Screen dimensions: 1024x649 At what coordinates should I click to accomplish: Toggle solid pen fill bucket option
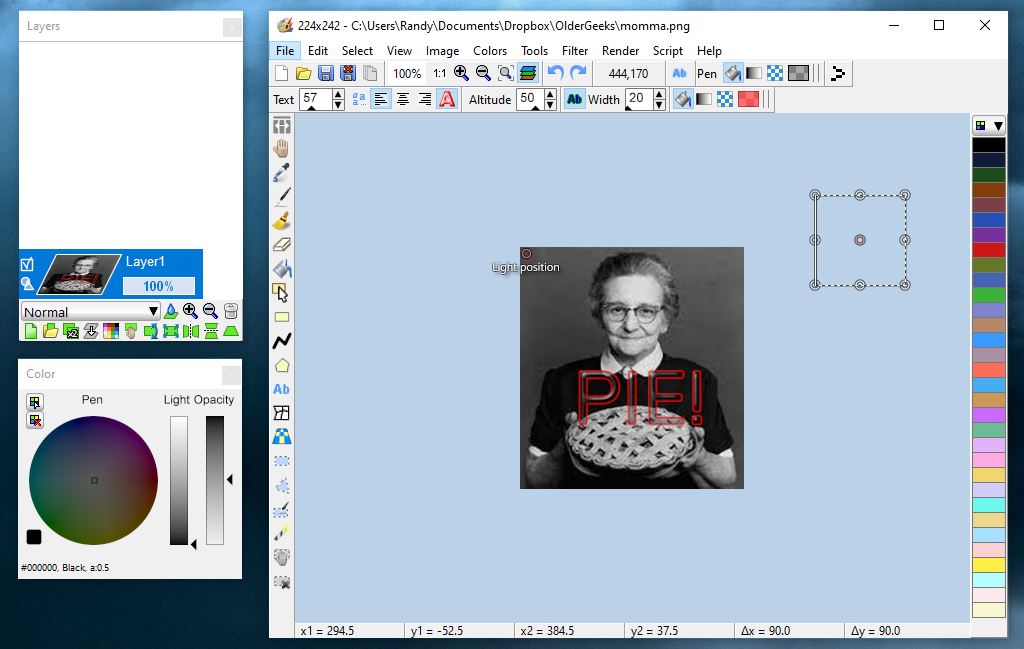tap(733, 73)
